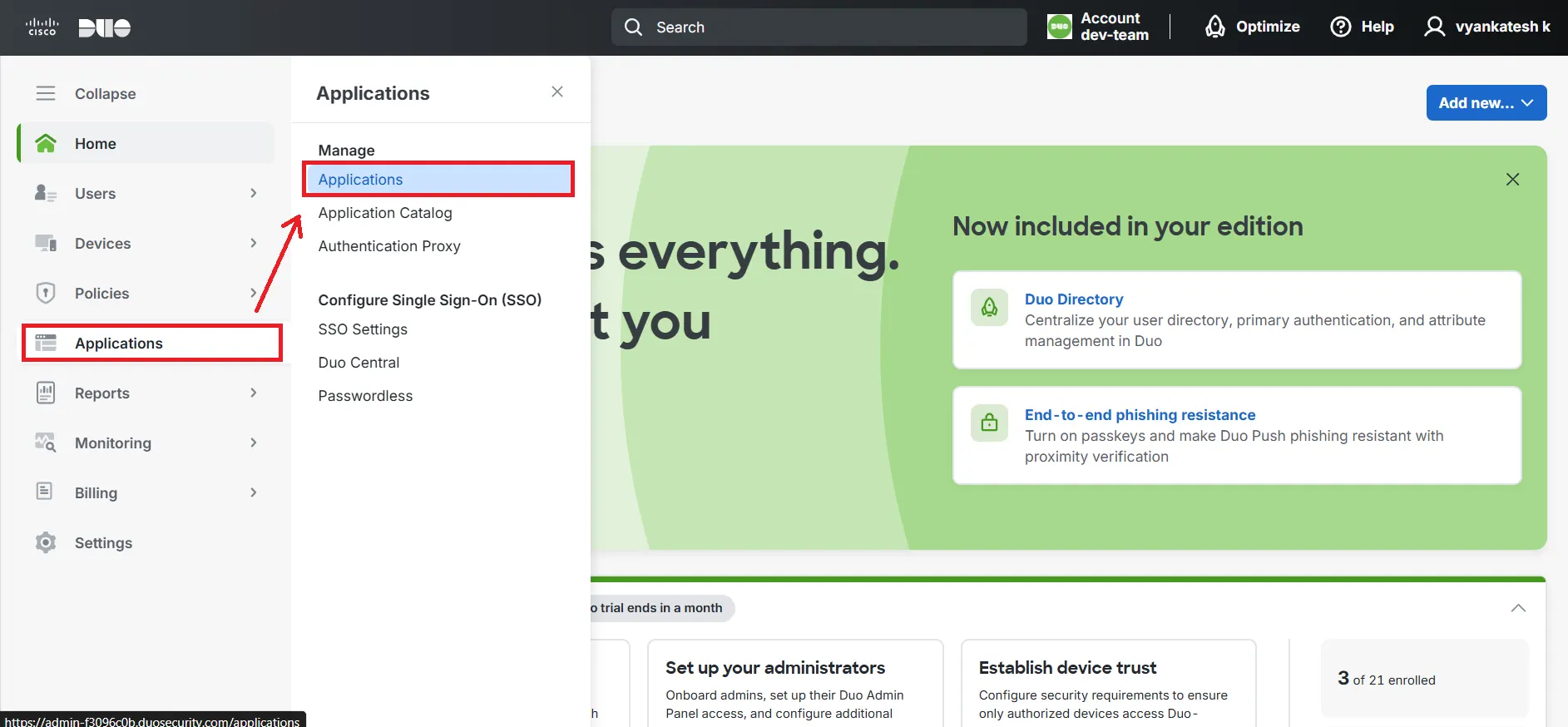The height and width of the screenshot is (727, 1568).
Task: Open Applications in the sidebar
Action: (152, 343)
